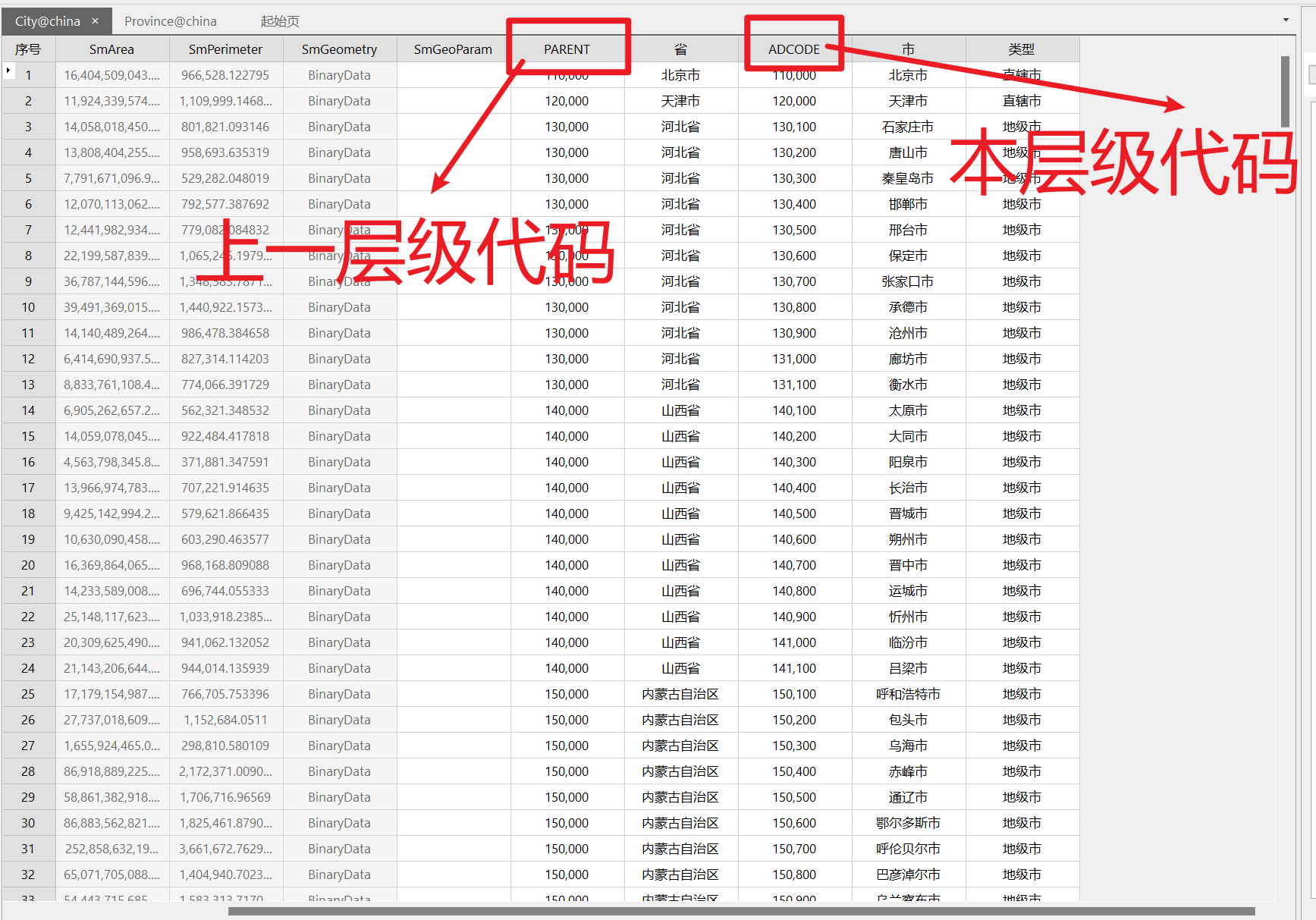
Task: Click the SmGeoParam column header
Action: (453, 49)
